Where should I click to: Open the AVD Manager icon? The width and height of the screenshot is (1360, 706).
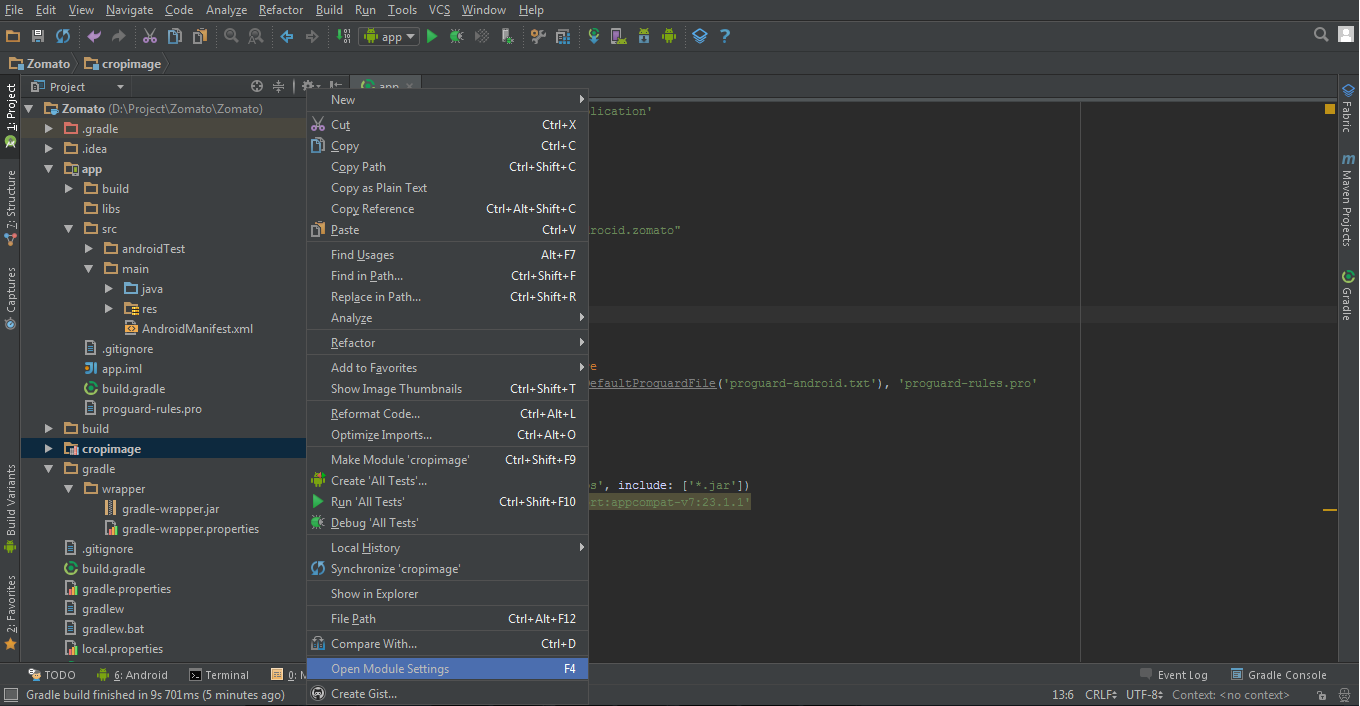click(x=619, y=36)
